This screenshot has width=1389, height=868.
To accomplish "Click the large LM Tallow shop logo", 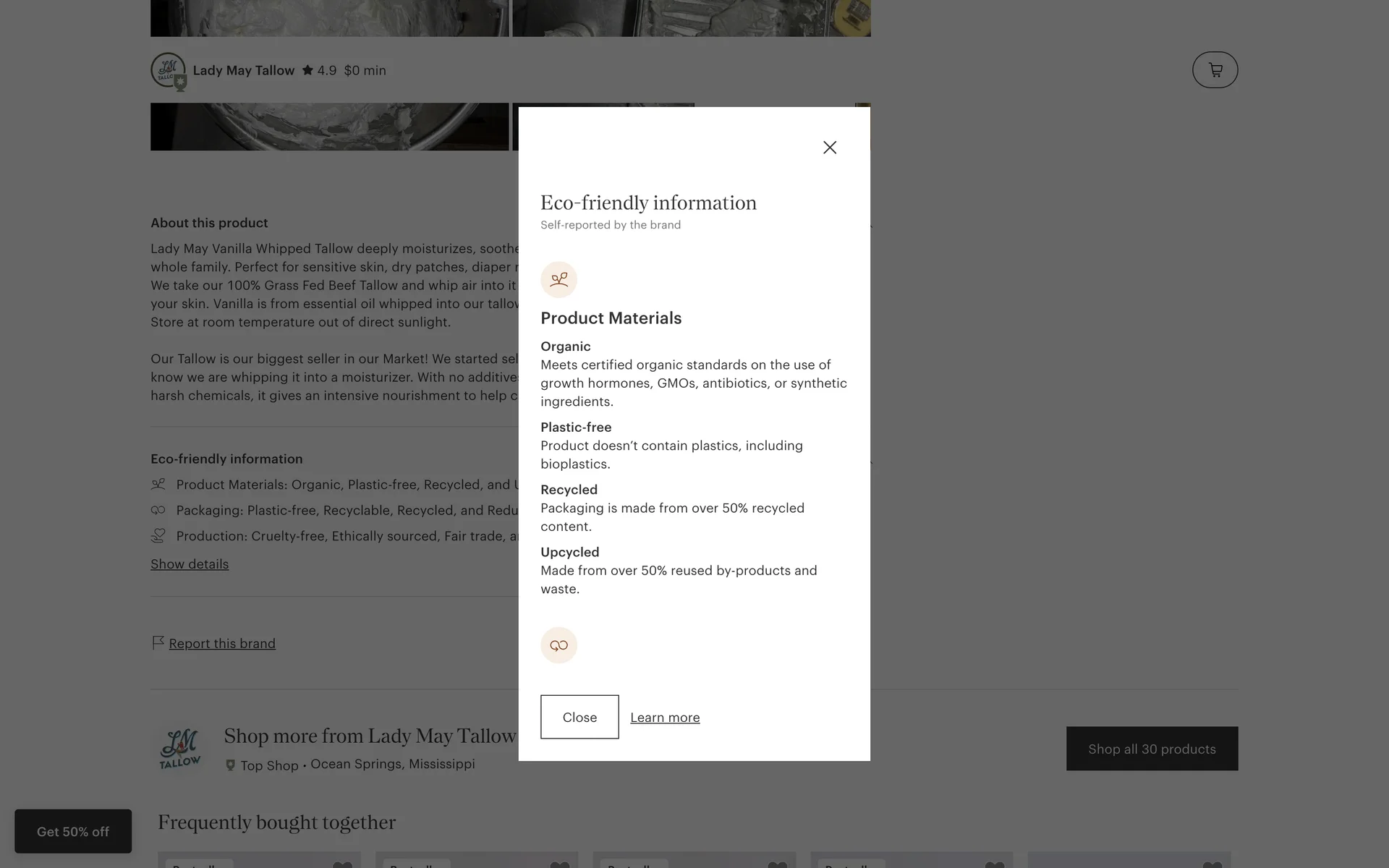I will [179, 749].
